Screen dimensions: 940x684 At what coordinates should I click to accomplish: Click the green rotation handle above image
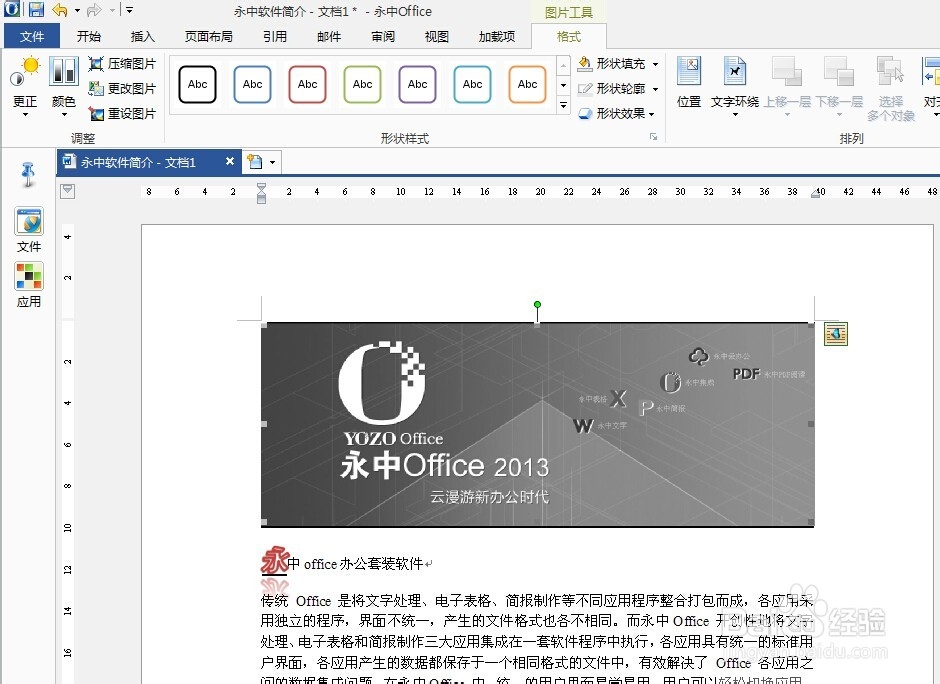[537, 305]
